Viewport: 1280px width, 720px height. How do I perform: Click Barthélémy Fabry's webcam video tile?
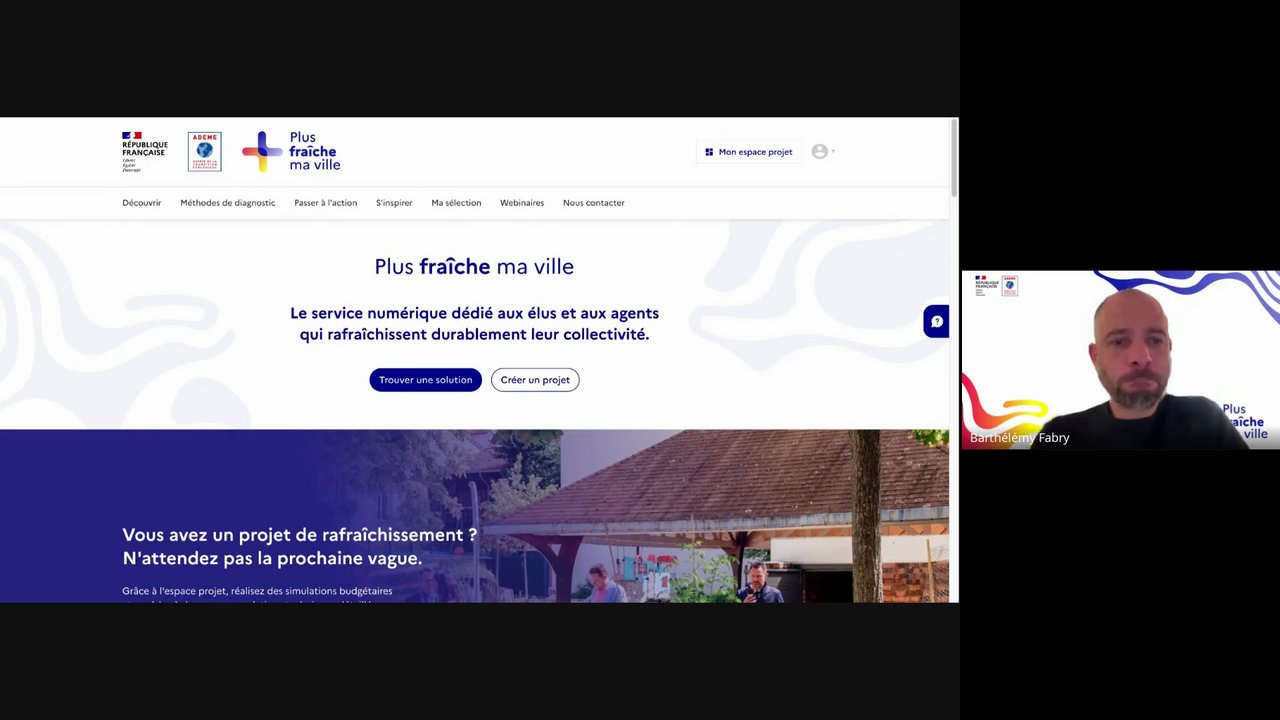1120,359
